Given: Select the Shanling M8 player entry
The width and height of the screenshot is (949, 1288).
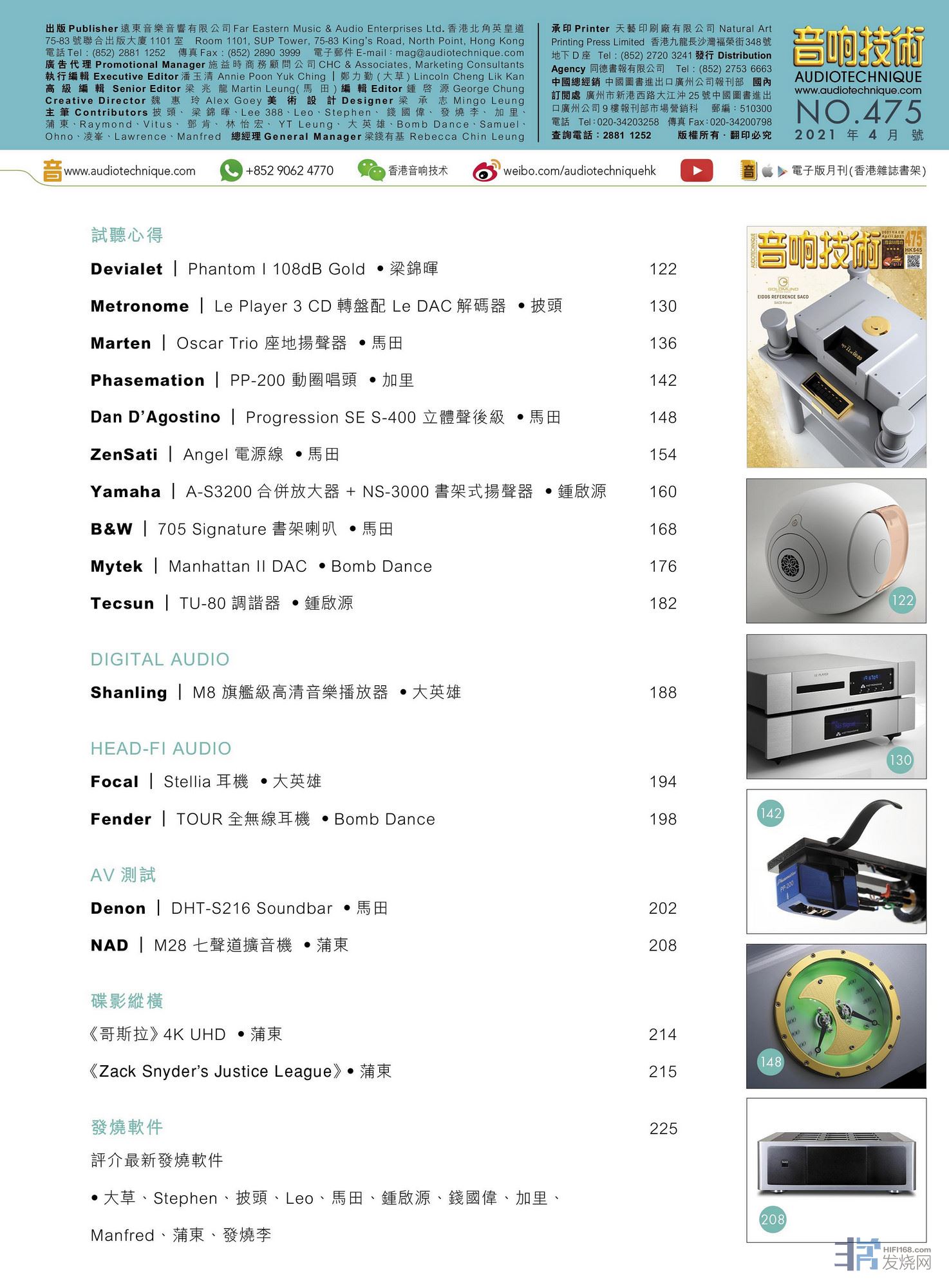Looking at the screenshot, I should click(x=276, y=693).
